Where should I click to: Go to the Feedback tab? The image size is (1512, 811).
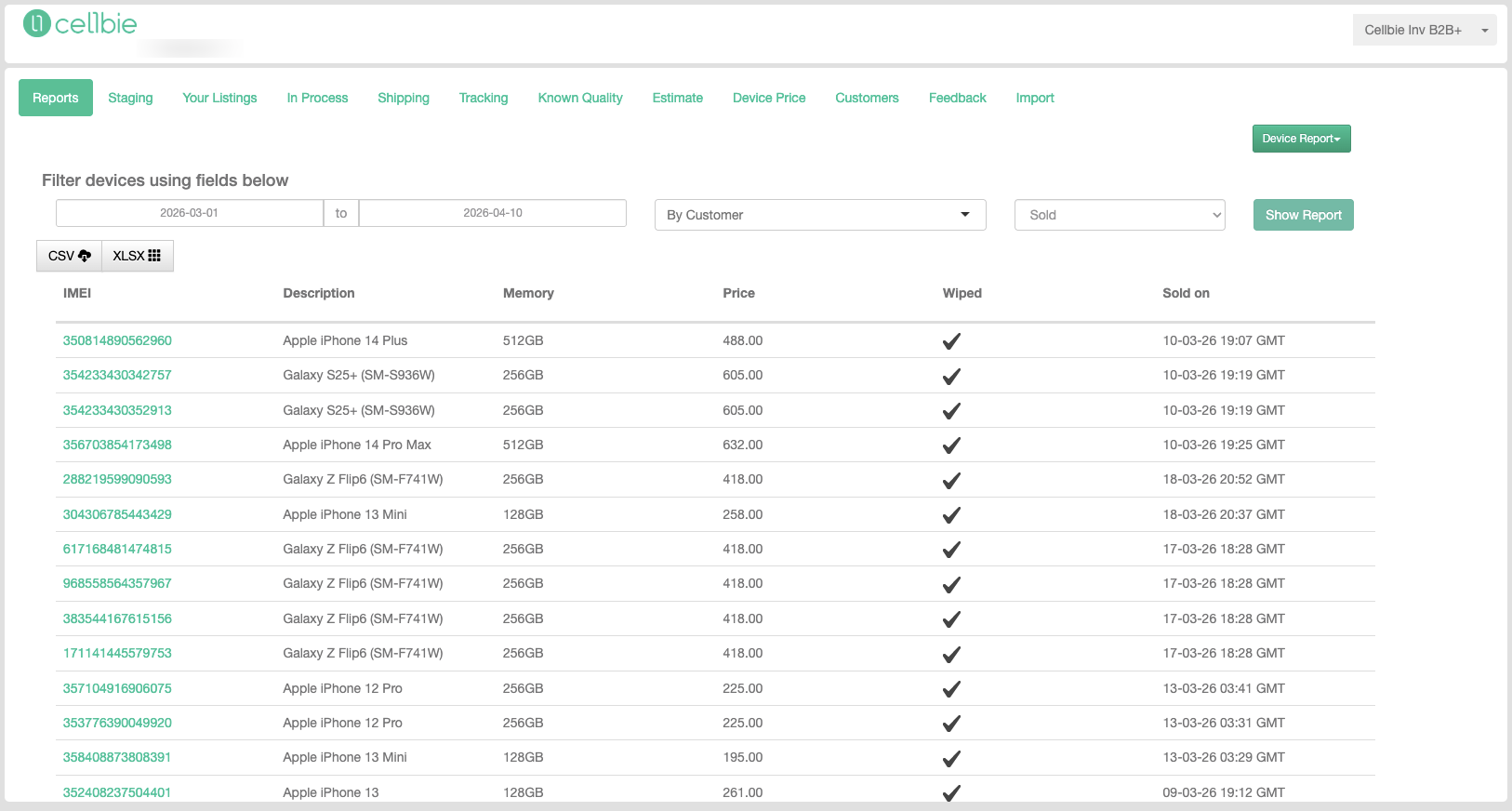point(958,98)
